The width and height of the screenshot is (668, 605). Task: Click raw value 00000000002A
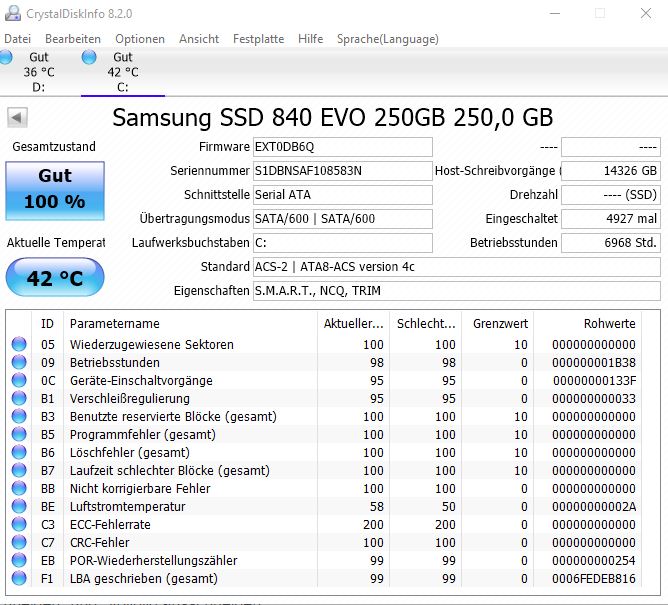[x=594, y=507]
